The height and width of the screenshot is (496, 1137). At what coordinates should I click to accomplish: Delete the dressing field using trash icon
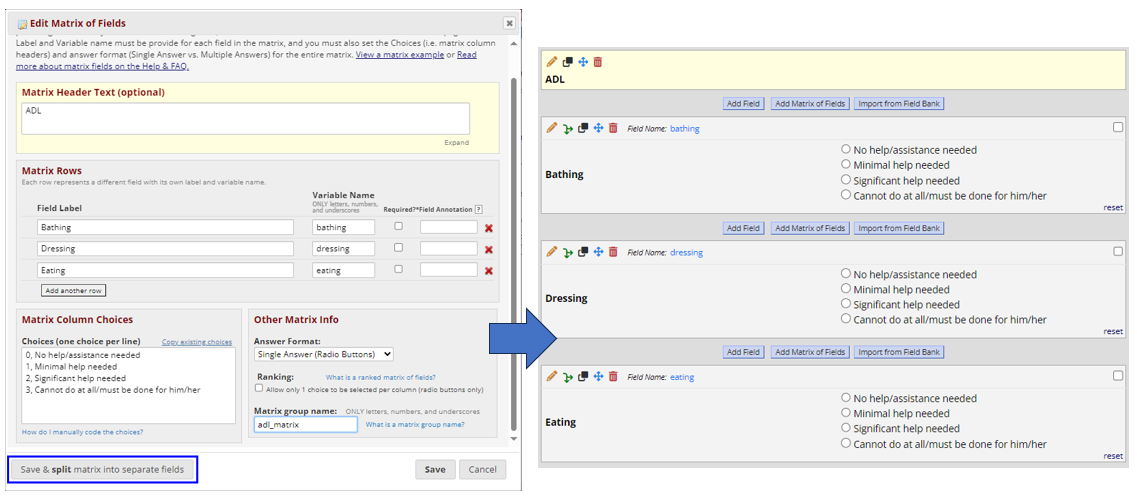613,252
